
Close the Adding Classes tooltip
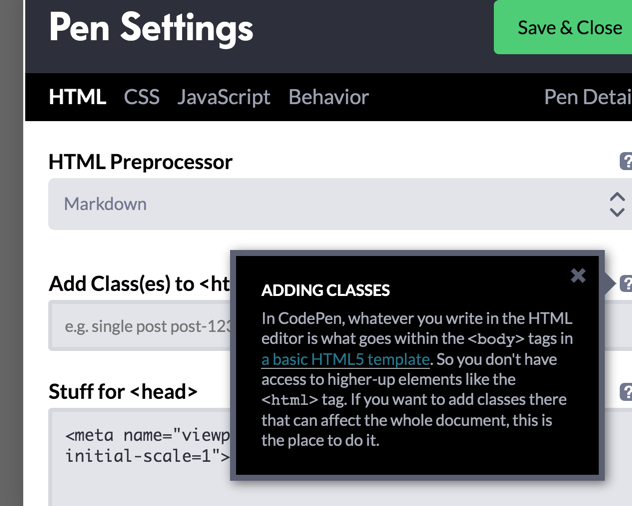click(578, 275)
